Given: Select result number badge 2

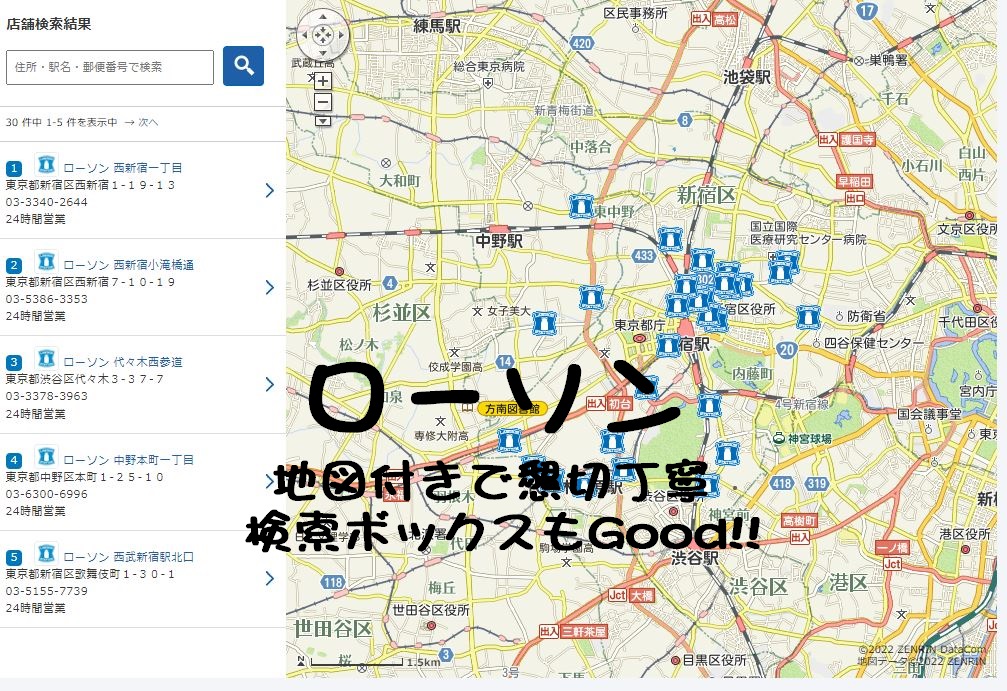Looking at the screenshot, I should coord(13,265).
